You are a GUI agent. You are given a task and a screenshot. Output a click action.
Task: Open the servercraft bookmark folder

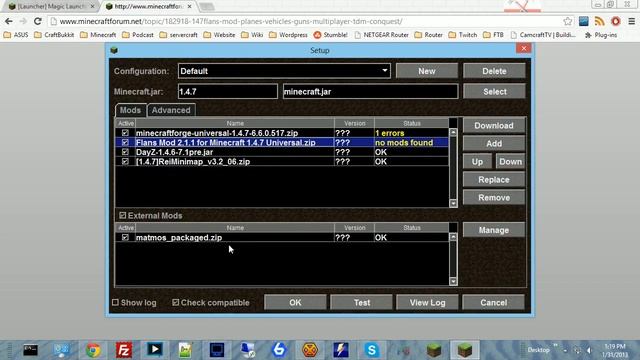(178, 35)
